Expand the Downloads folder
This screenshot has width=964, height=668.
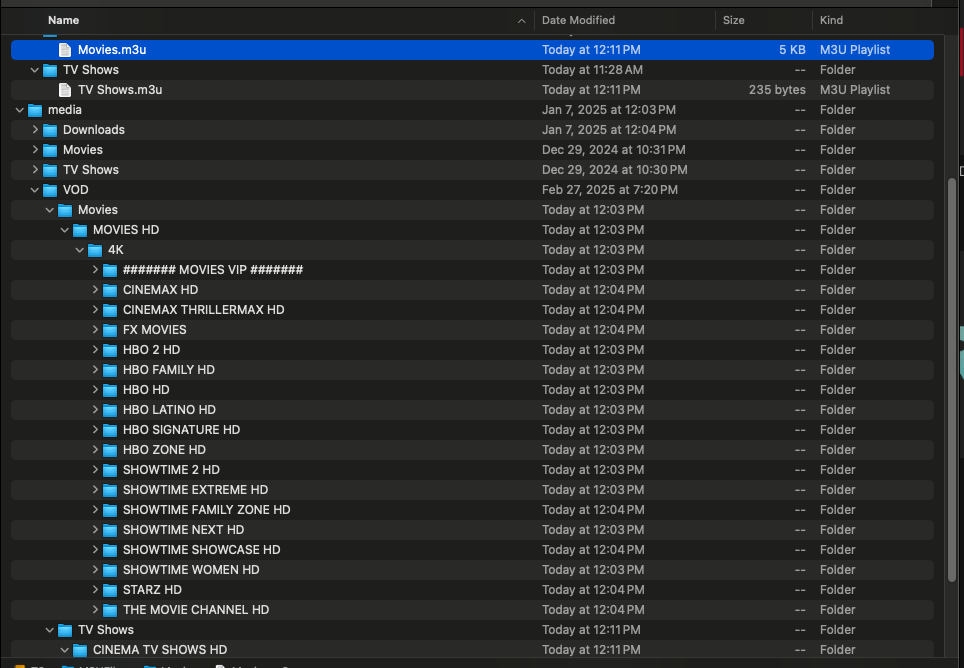pos(35,130)
